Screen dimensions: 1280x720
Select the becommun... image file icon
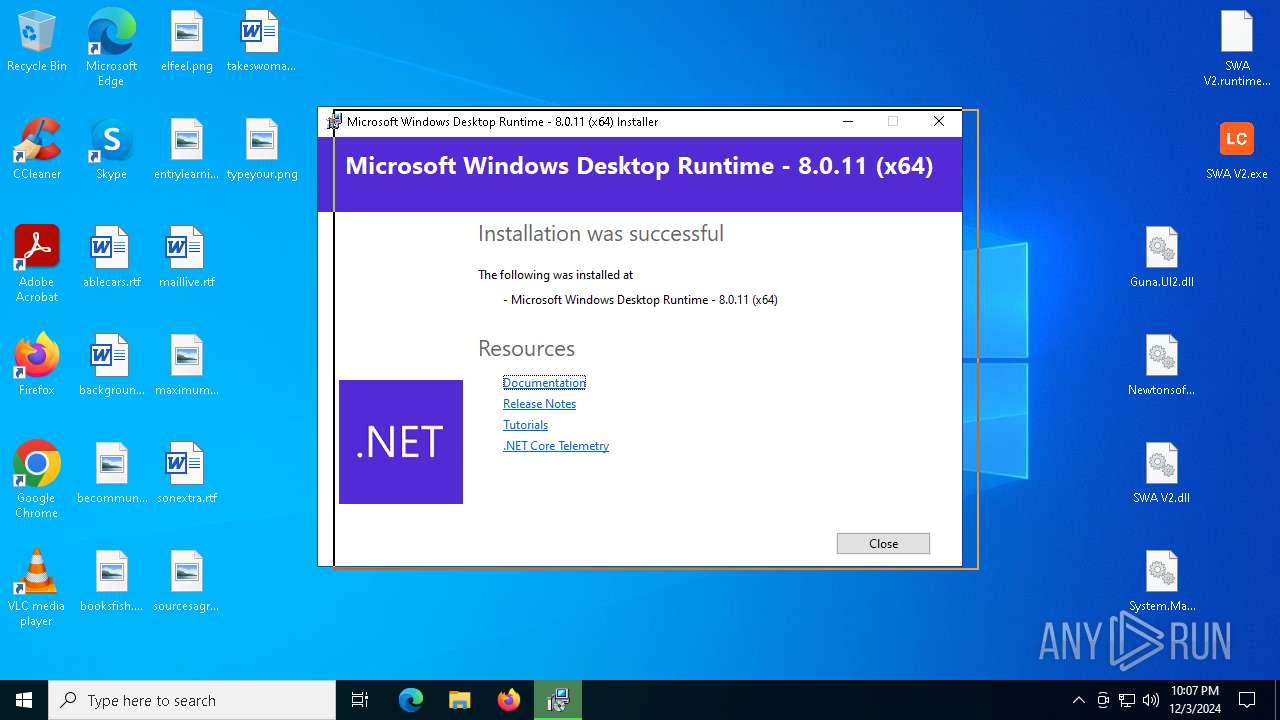(111, 474)
